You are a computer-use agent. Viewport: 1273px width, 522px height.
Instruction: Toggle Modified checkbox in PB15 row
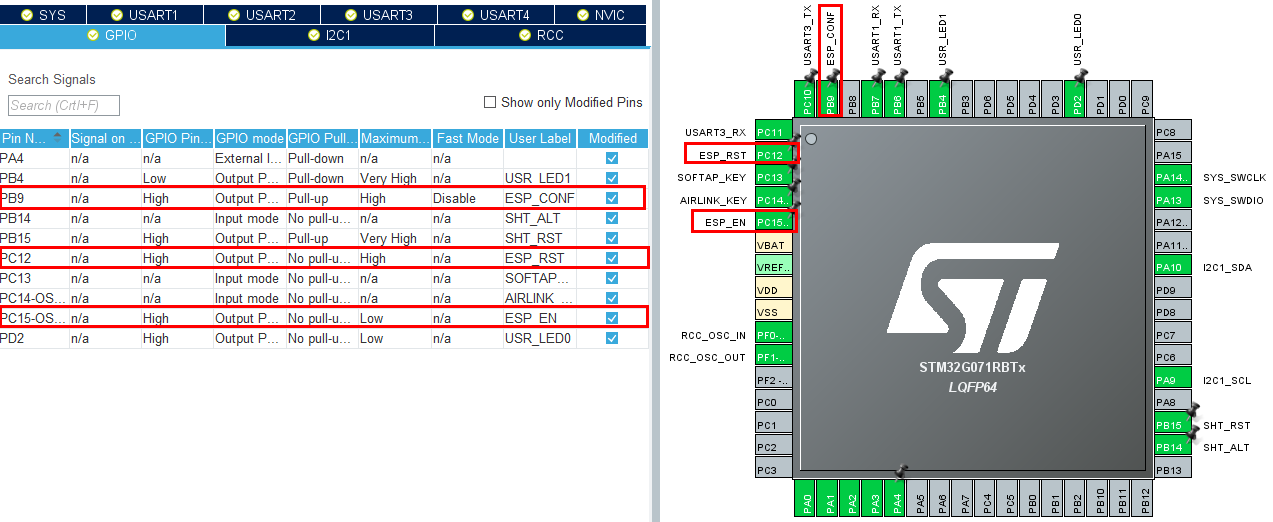tap(612, 238)
